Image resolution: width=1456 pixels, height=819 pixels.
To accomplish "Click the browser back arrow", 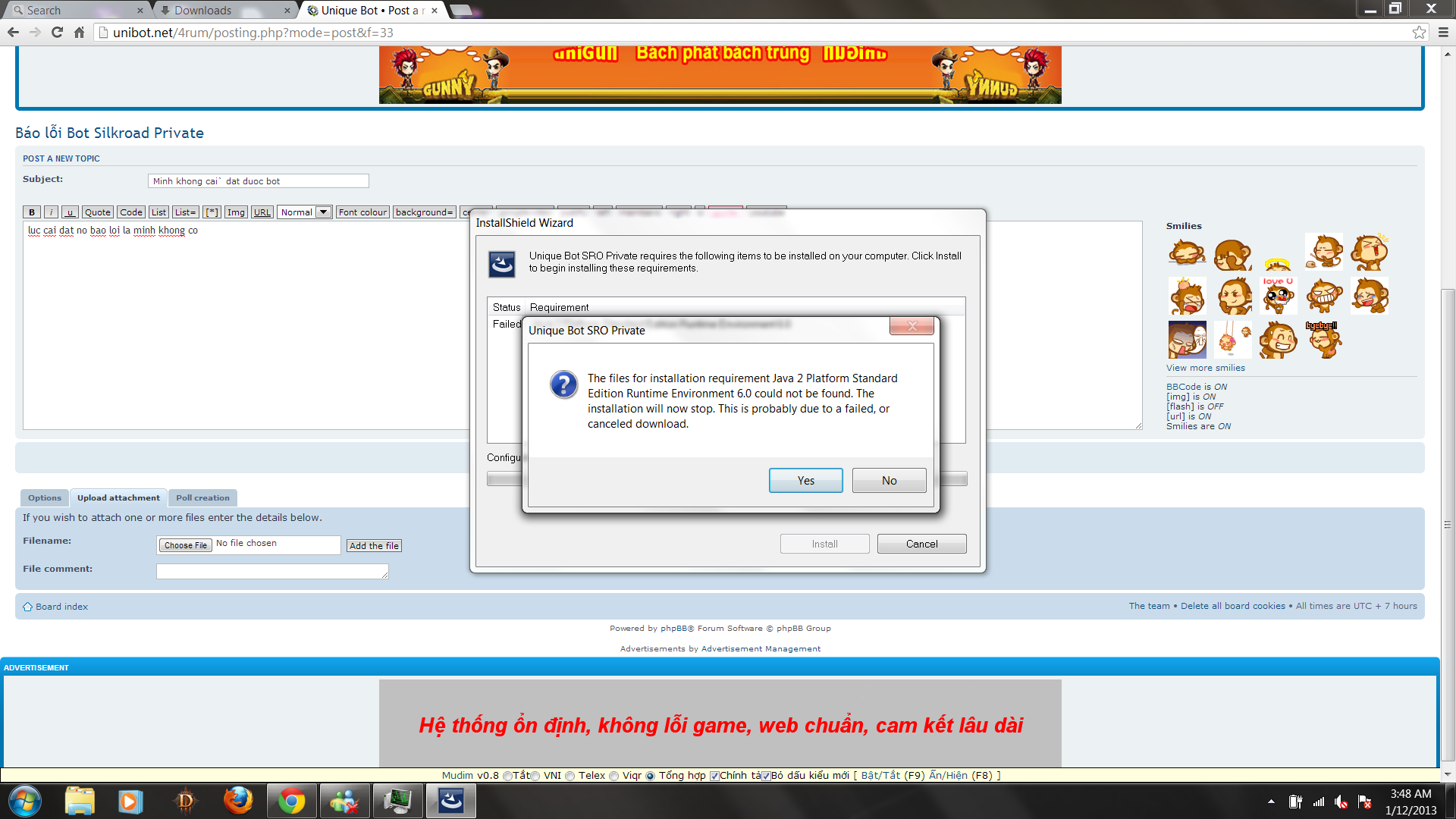I will (x=13, y=32).
